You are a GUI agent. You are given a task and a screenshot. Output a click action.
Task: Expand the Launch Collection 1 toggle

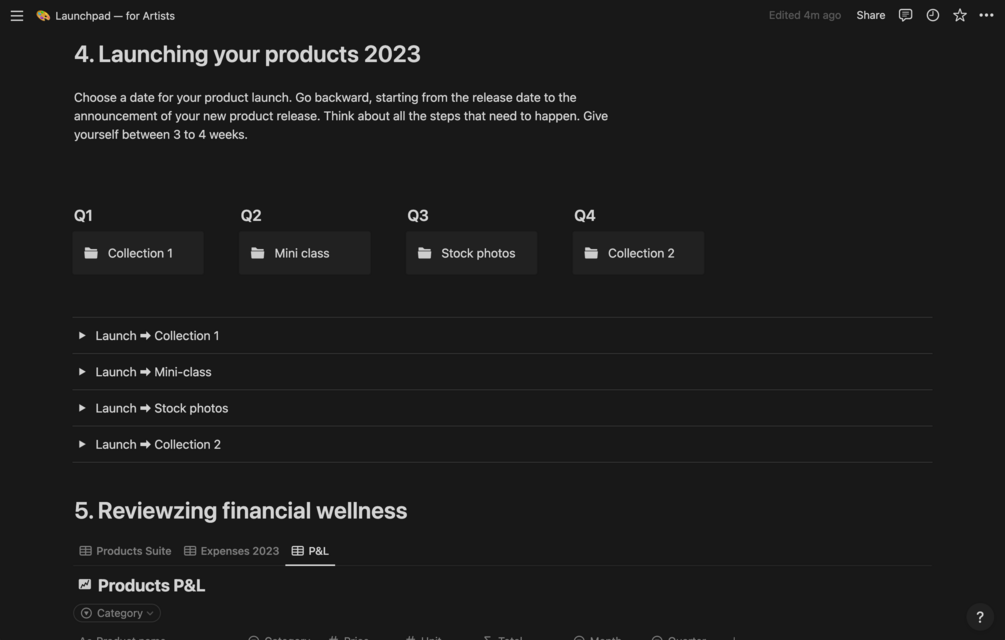click(82, 336)
